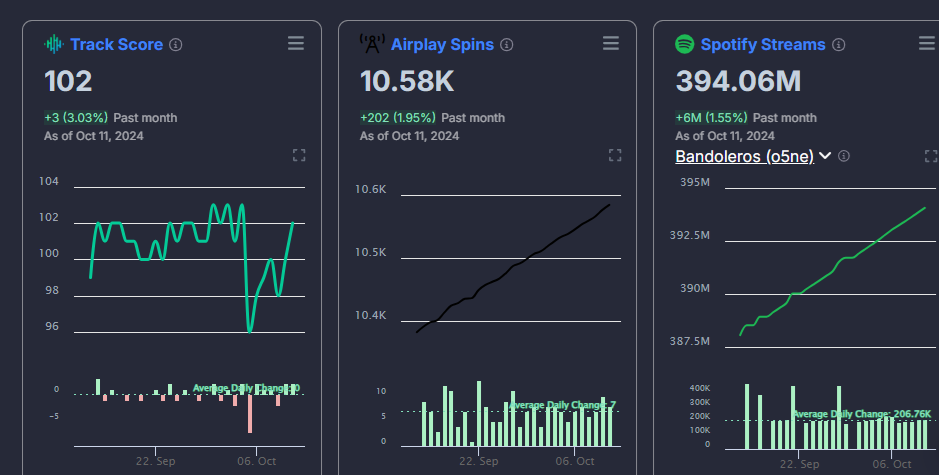The width and height of the screenshot is (939, 475).
Task: Open the Track Score info tooltip icon
Action: coord(176,45)
